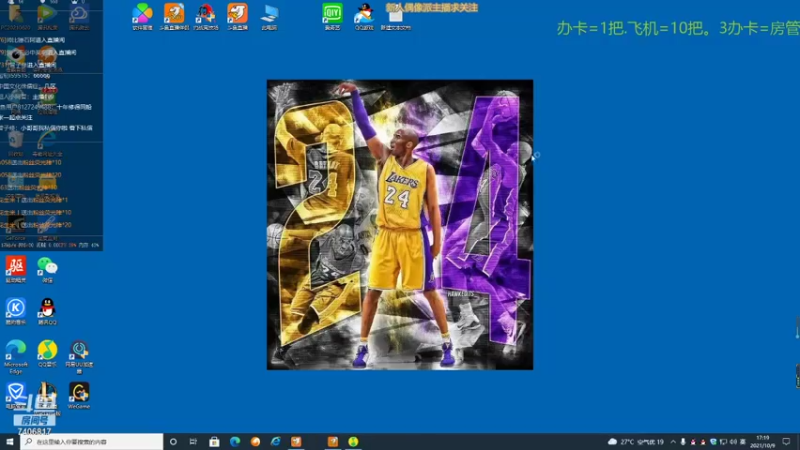Click the Kobe Bryant 24 poster image
800x450 pixels.
coord(400,224)
